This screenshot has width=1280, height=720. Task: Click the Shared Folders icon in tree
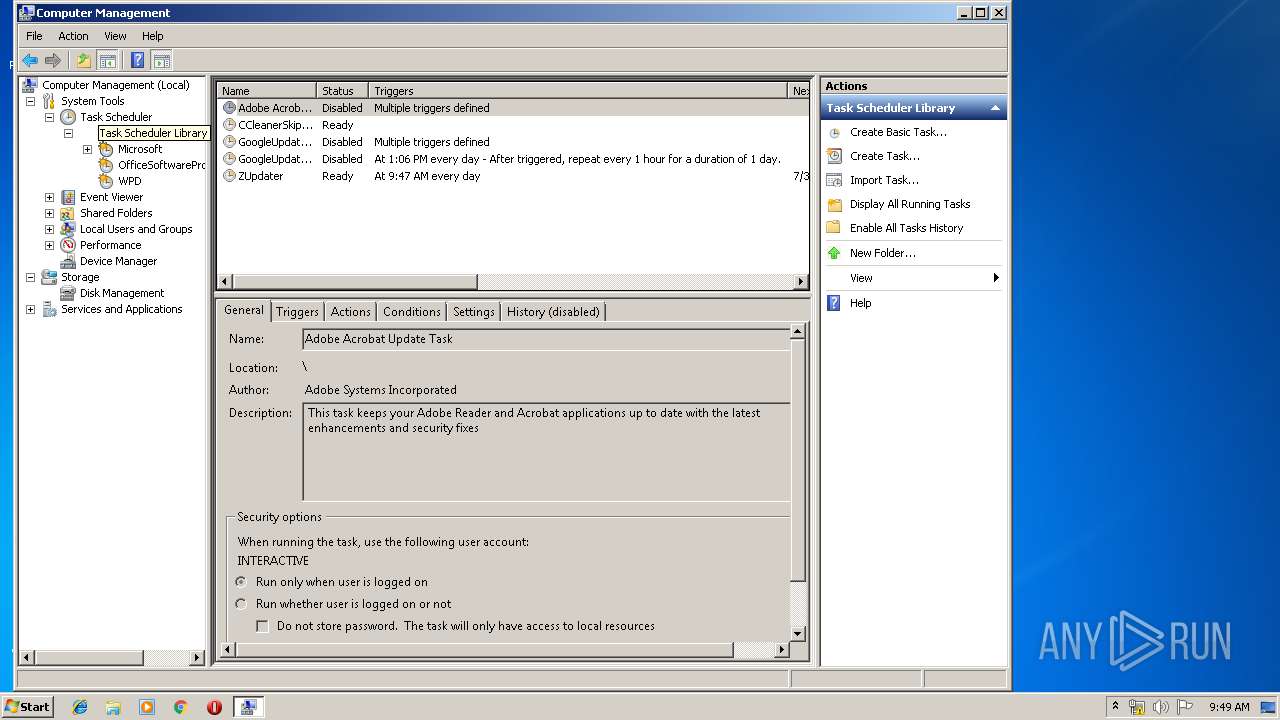pos(68,213)
